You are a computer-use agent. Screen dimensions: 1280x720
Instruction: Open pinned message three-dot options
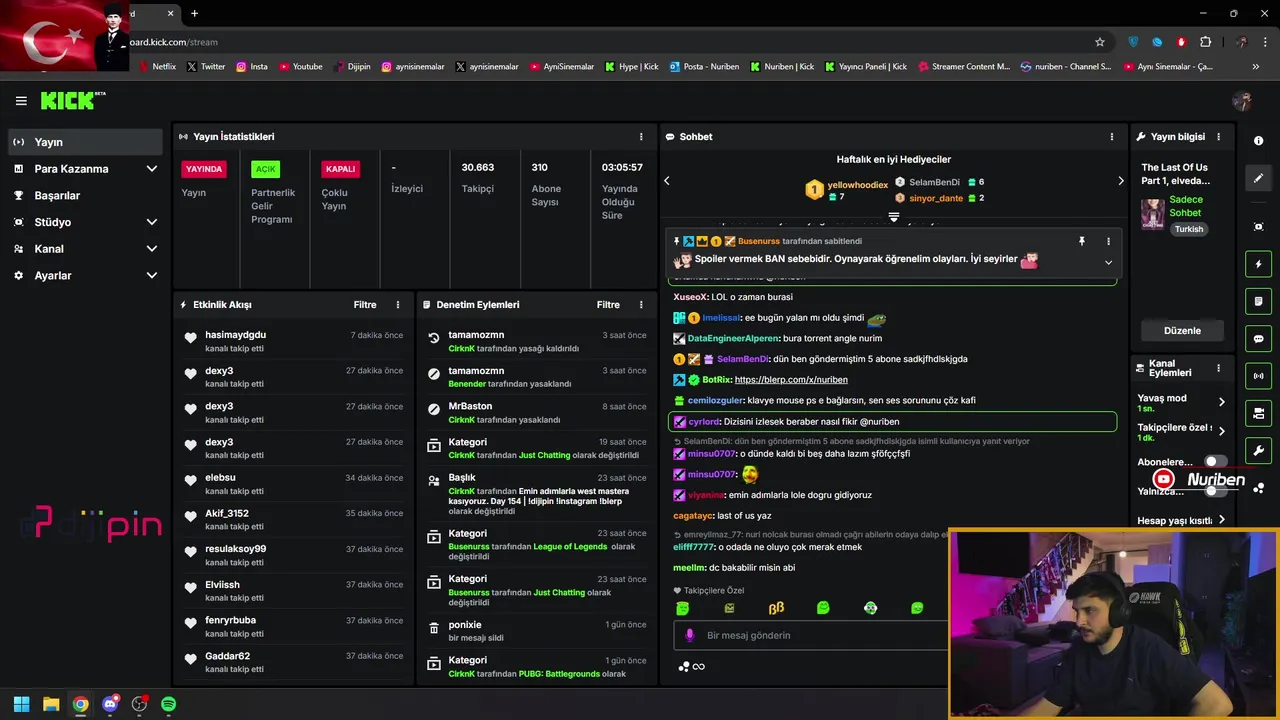pyautogui.click(x=1108, y=241)
